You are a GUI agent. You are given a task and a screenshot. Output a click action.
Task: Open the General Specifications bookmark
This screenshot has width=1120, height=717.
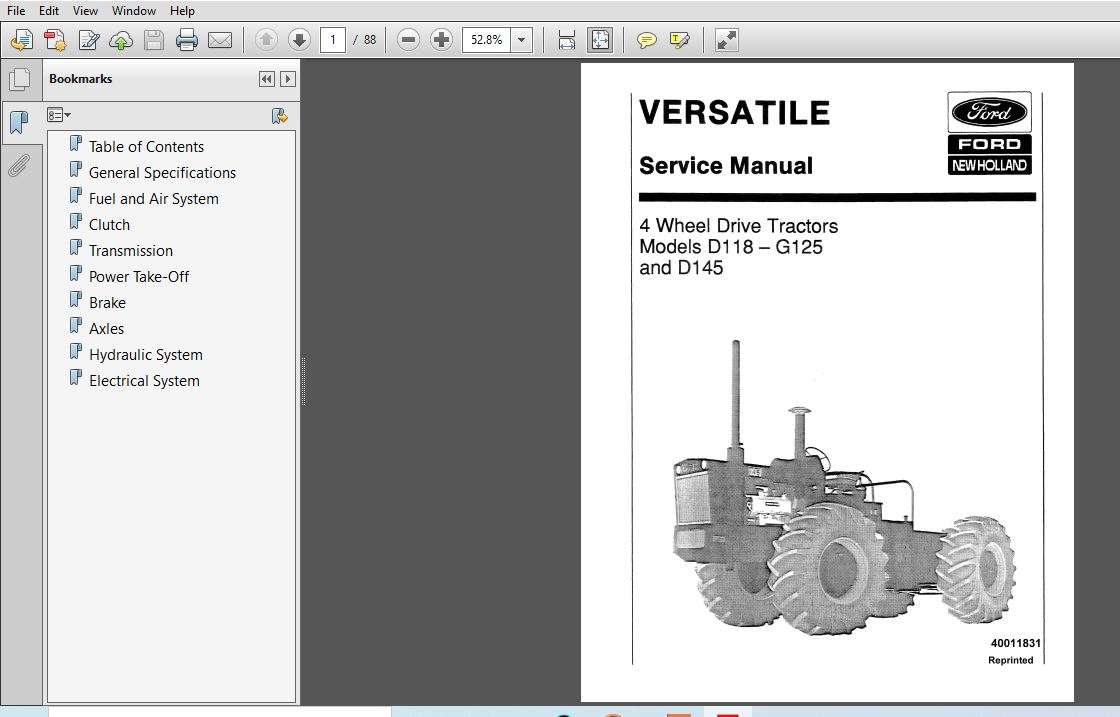[162, 173]
